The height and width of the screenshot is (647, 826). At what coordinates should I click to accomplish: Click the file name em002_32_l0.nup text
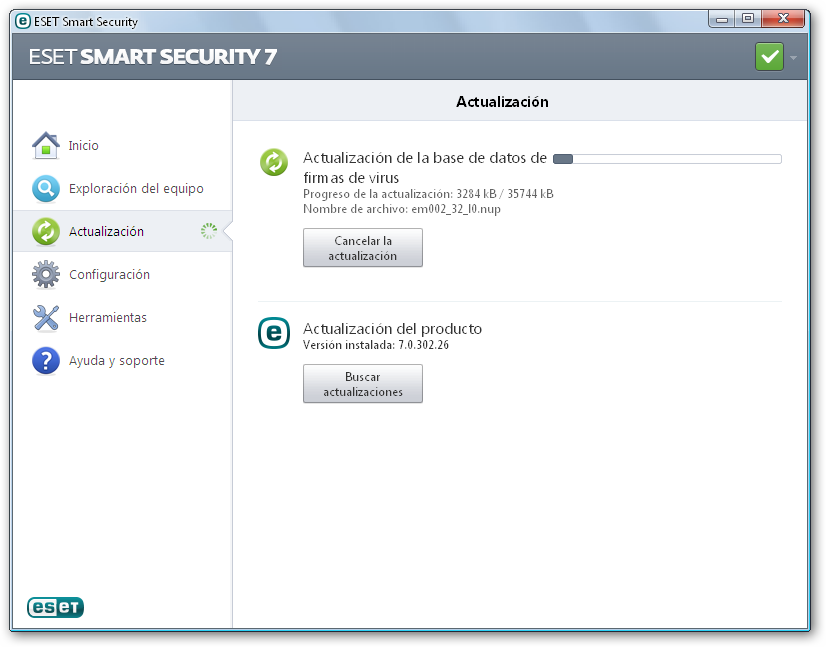pos(401,209)
